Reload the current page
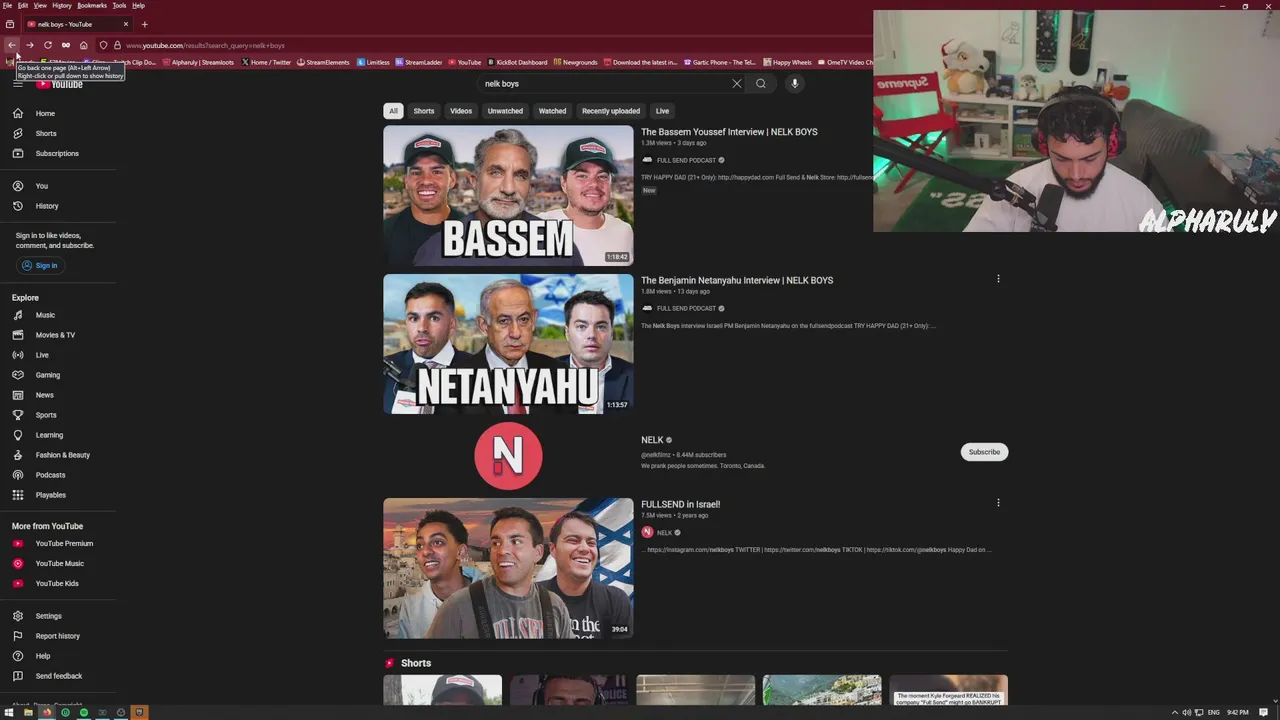 point(48,45)
